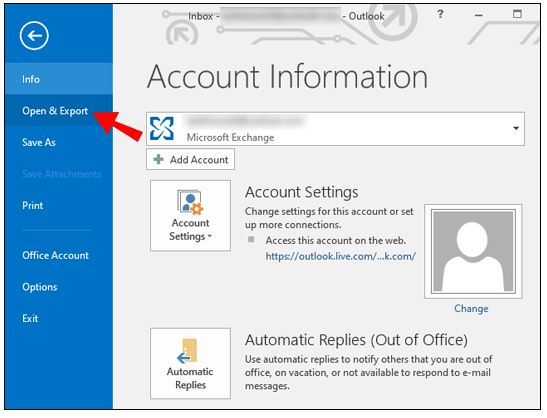The width and height of the screenshot is (547, 418).
Task: Click 'Access this account on the web' text
Action: pyautogui.click(x=336, y=240)
